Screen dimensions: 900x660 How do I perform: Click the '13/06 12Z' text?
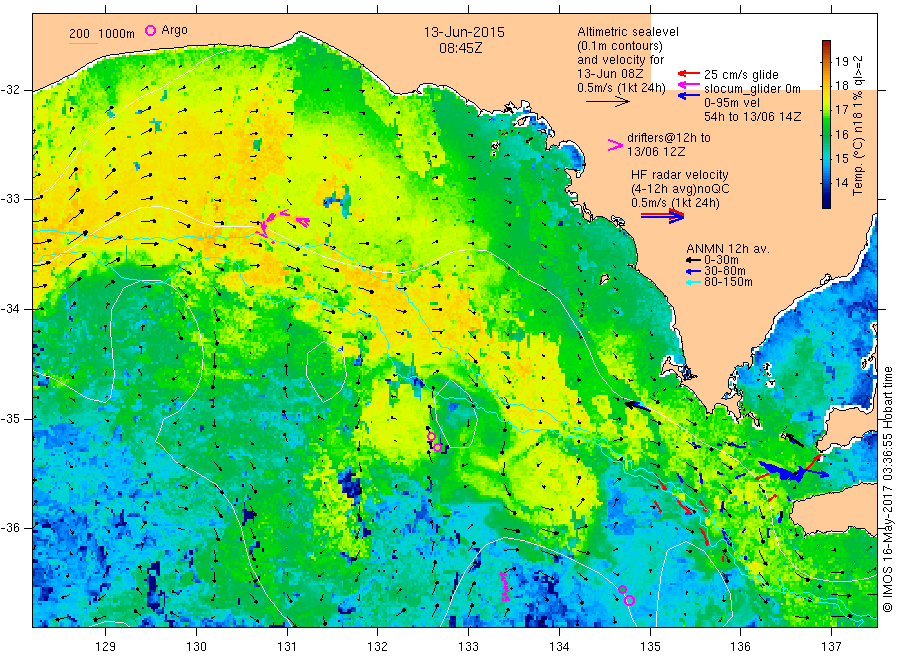(x=656, y=152)
